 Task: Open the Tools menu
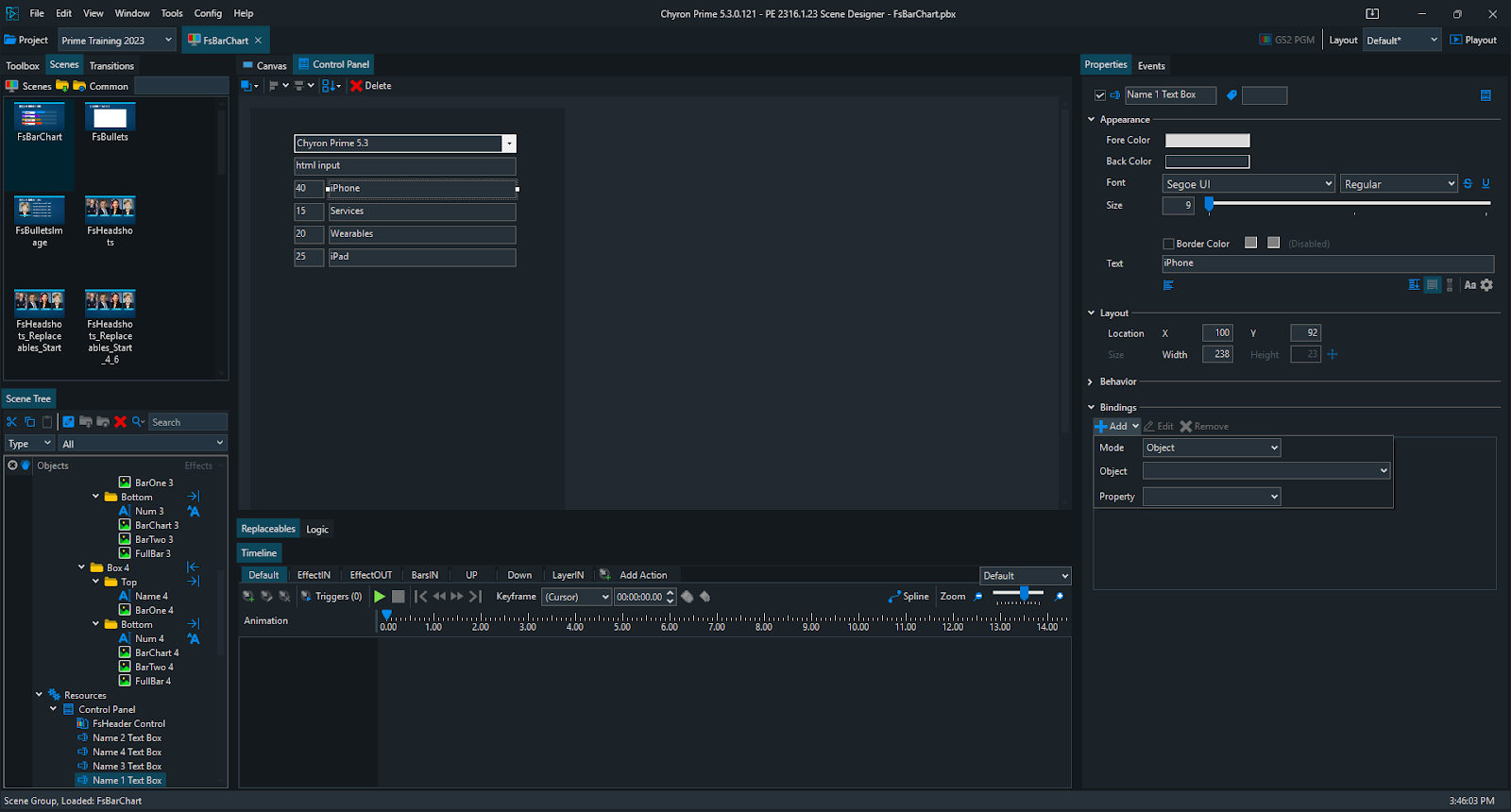pyautogui.click(x=172, y=13)
